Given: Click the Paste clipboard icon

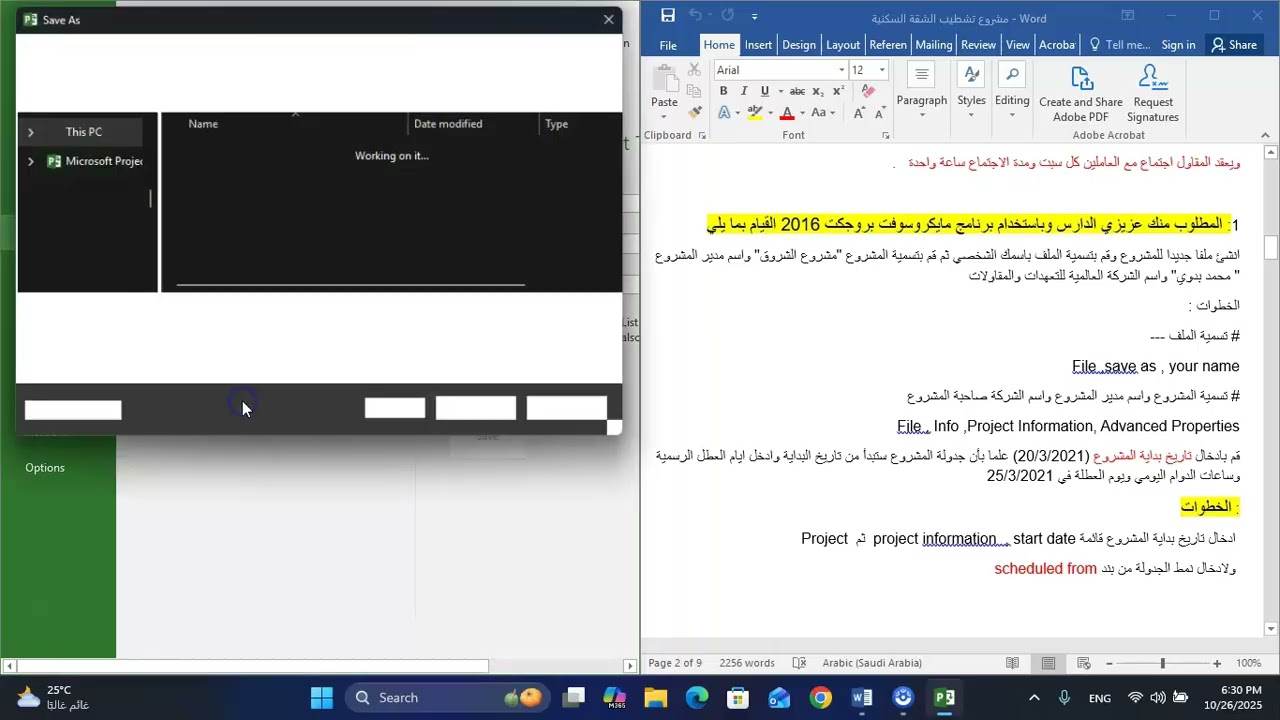Looking at the screenshot, I should 664,77.
